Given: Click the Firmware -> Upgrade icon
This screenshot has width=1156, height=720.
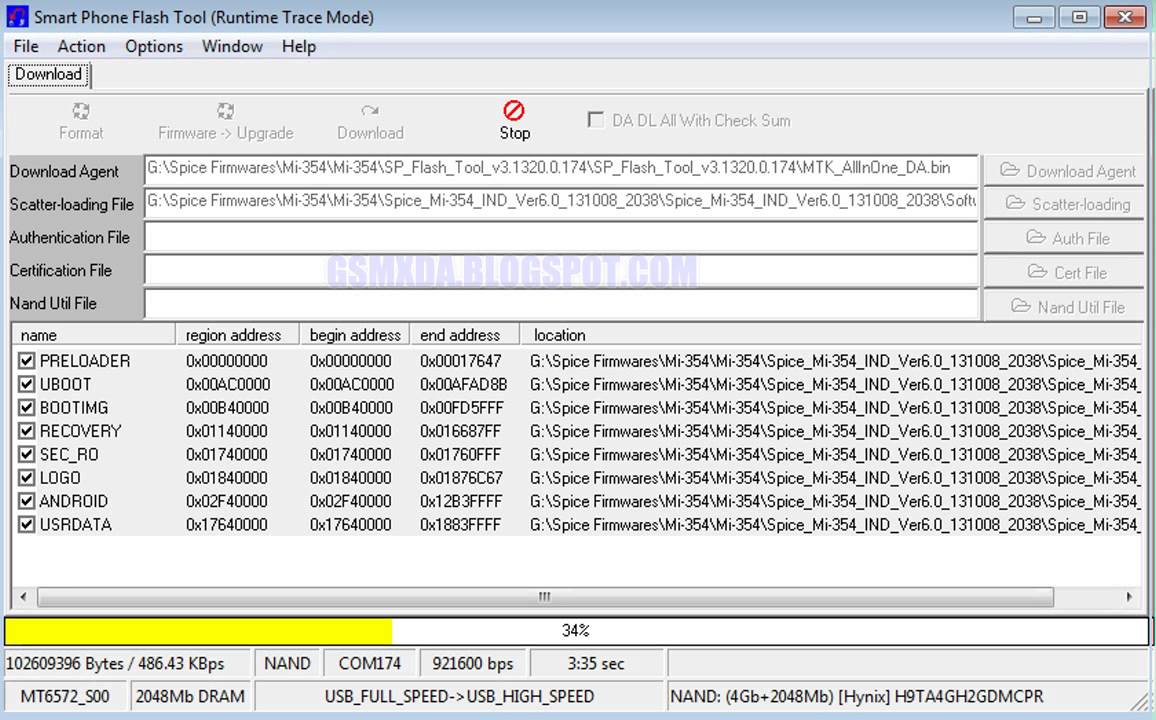Looking at the screenshot, I should 225,111.
